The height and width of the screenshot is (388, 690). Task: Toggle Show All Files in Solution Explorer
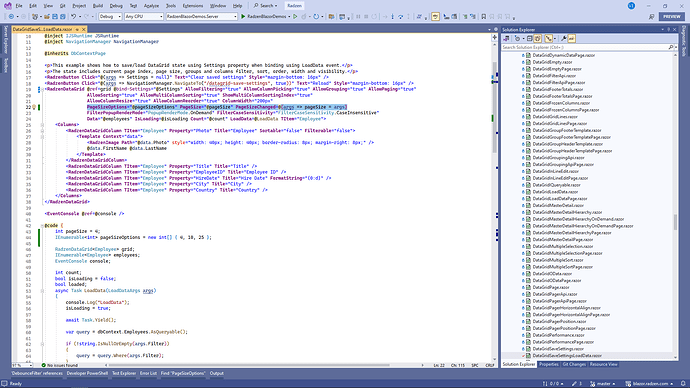click(x=538, y=39)
